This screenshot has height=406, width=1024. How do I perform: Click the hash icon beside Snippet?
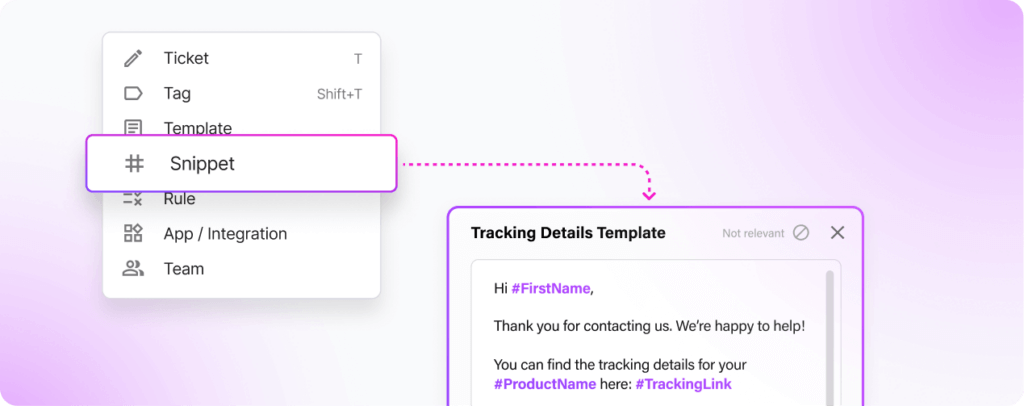134,163
